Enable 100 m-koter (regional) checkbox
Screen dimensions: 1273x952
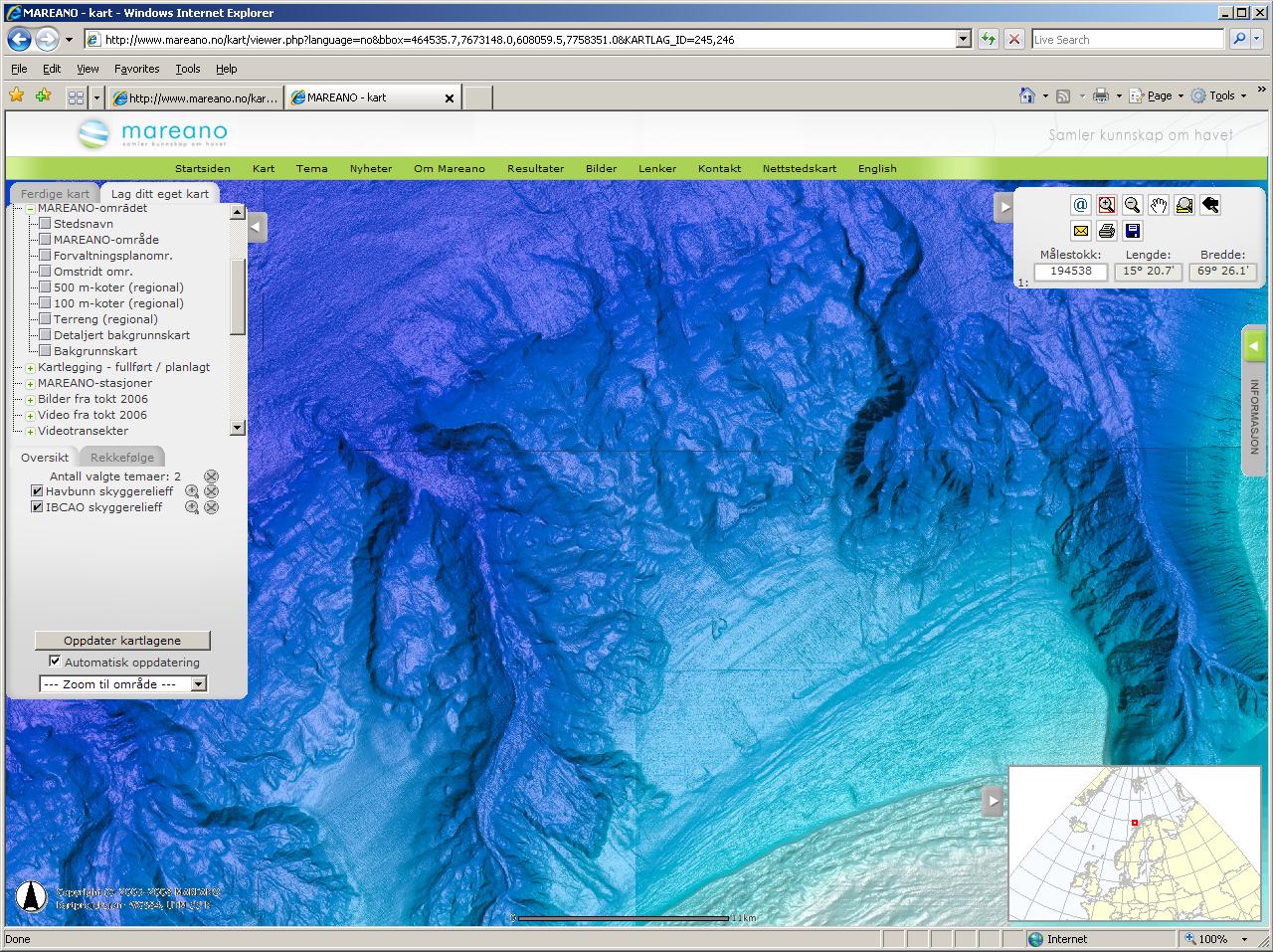(x=45, y=303)
